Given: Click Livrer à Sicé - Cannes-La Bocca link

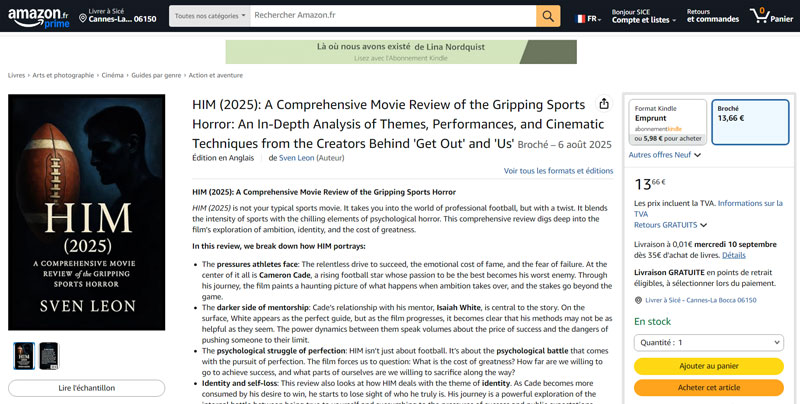Looking at the screenshot, I should pos(701,300).
